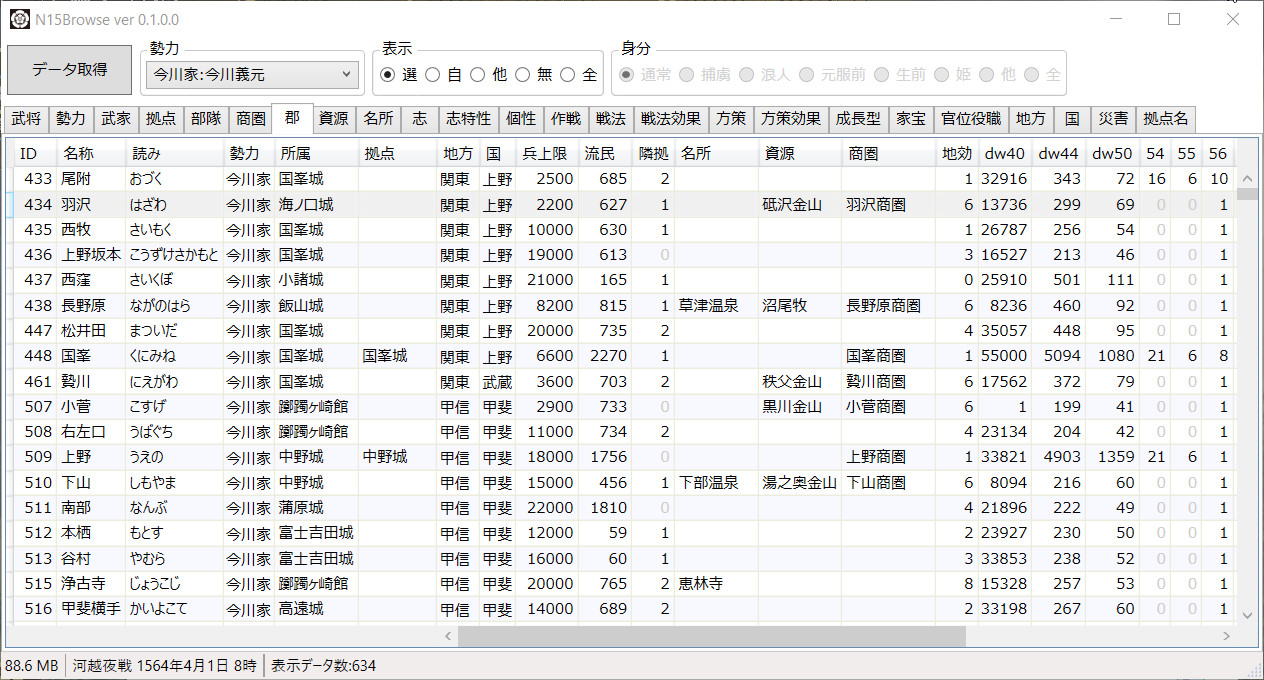Click the 富士吉田城 cell in 本栖 row
Image resolution: width=1264 pixels, height=680 pixels.
(316, 533)
